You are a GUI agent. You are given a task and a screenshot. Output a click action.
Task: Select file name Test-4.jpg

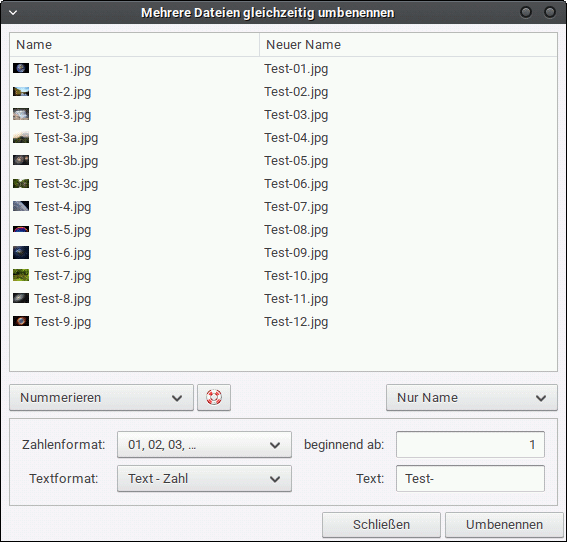tap(63, 207)
